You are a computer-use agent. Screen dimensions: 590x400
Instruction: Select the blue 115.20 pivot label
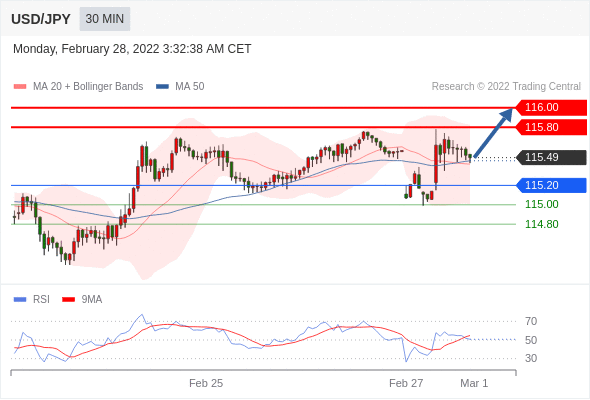551,185
